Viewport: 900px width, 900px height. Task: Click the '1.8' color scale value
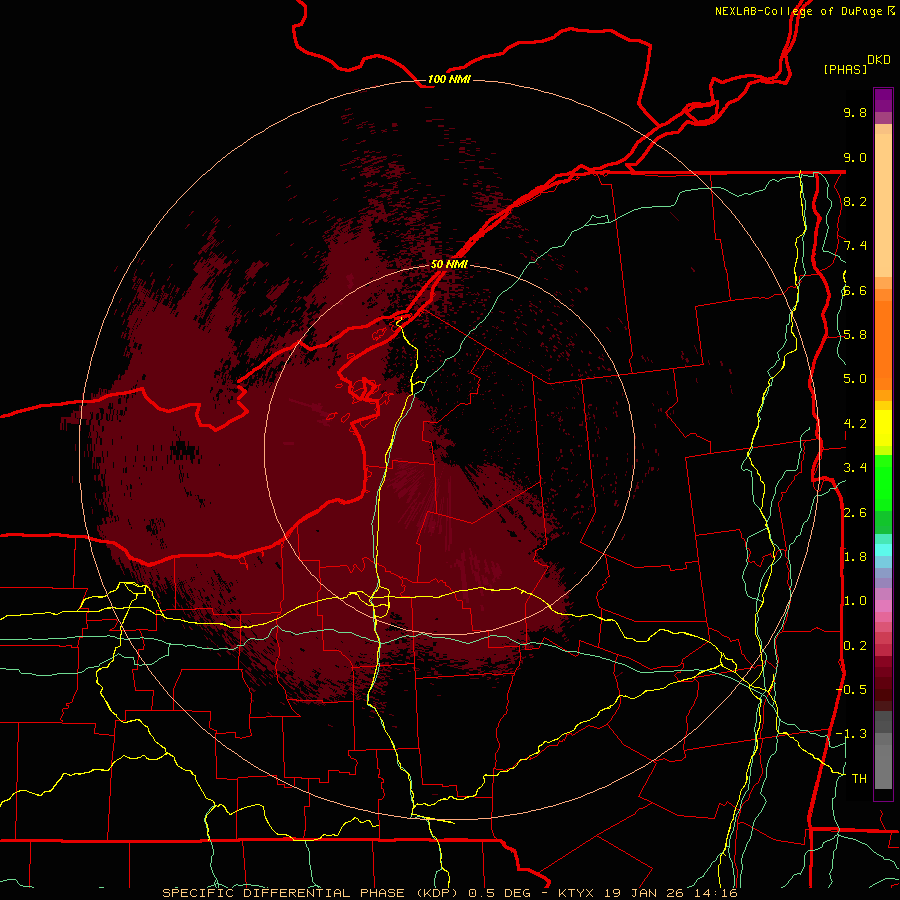point(855,557)
